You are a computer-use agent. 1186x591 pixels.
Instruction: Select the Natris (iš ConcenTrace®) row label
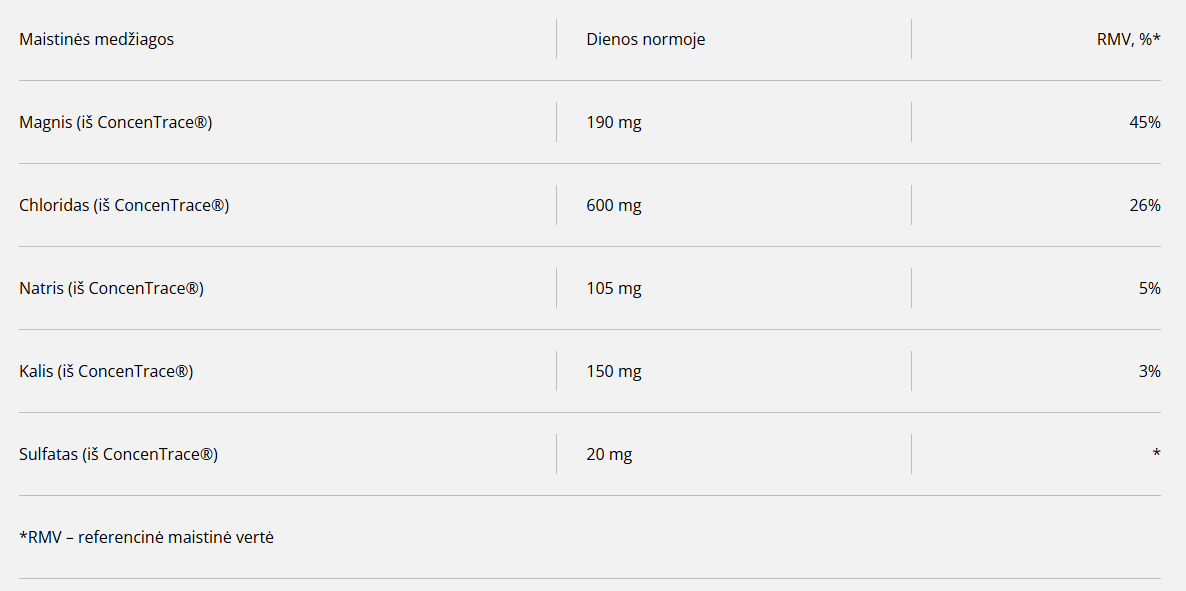pyautogui.click(x=111, y=289)
